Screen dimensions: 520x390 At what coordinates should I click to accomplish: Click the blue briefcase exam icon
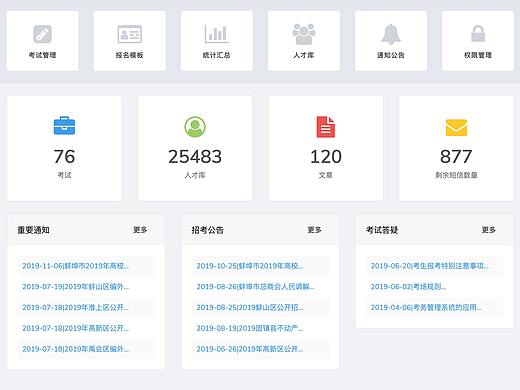(64, 126)
